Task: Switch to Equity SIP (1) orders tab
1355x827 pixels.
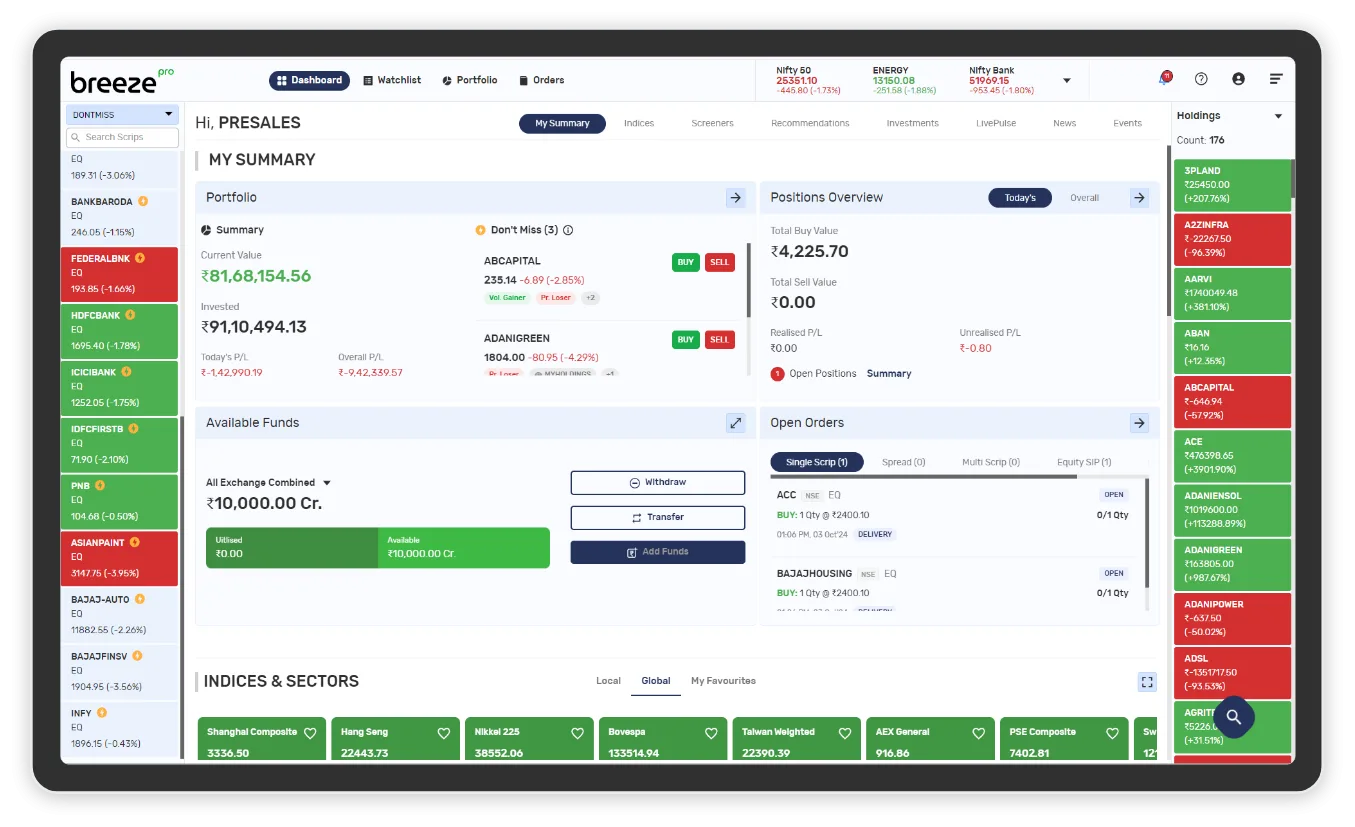Action: [x=1084, y=462]
